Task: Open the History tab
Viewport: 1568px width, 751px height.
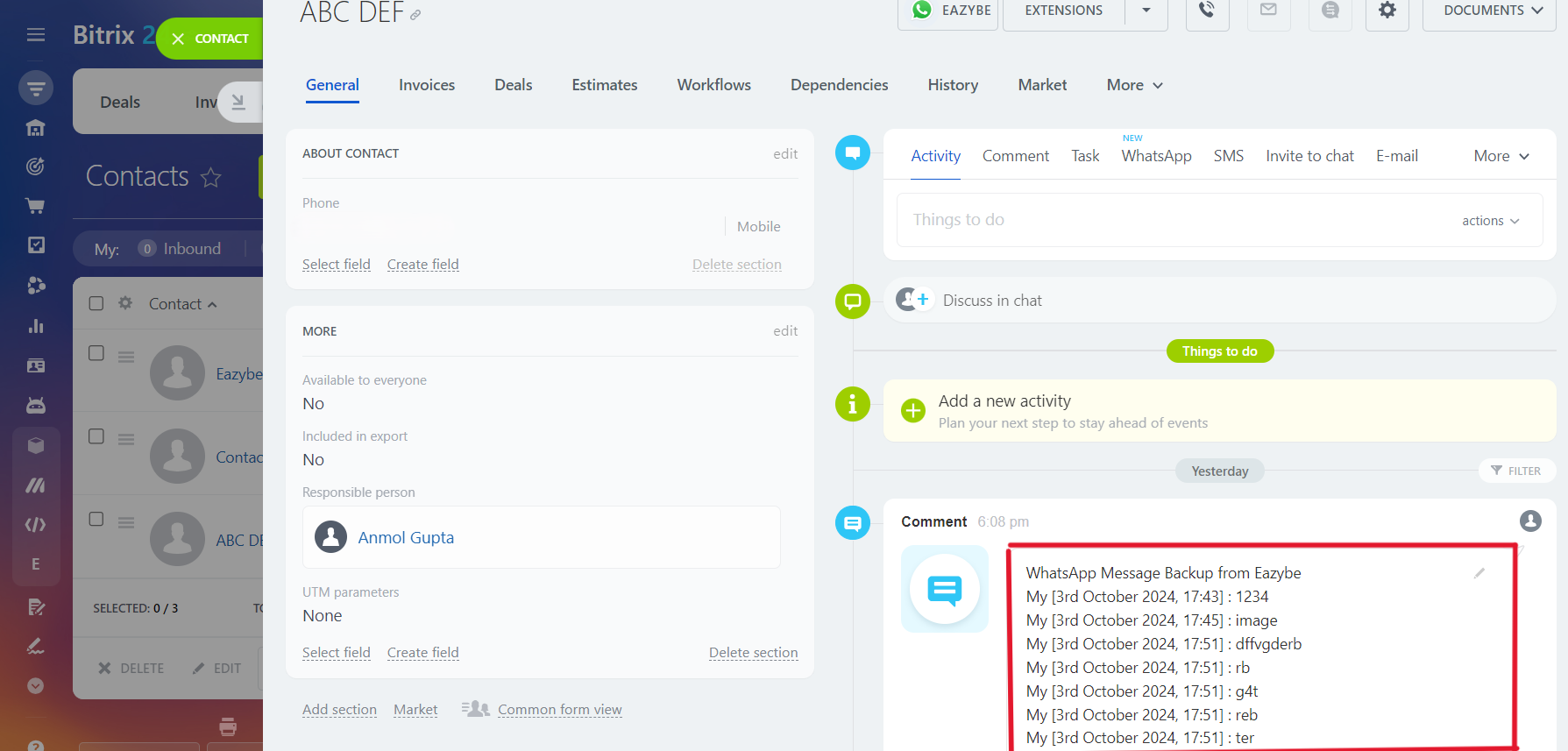Action: coord(953,85)
